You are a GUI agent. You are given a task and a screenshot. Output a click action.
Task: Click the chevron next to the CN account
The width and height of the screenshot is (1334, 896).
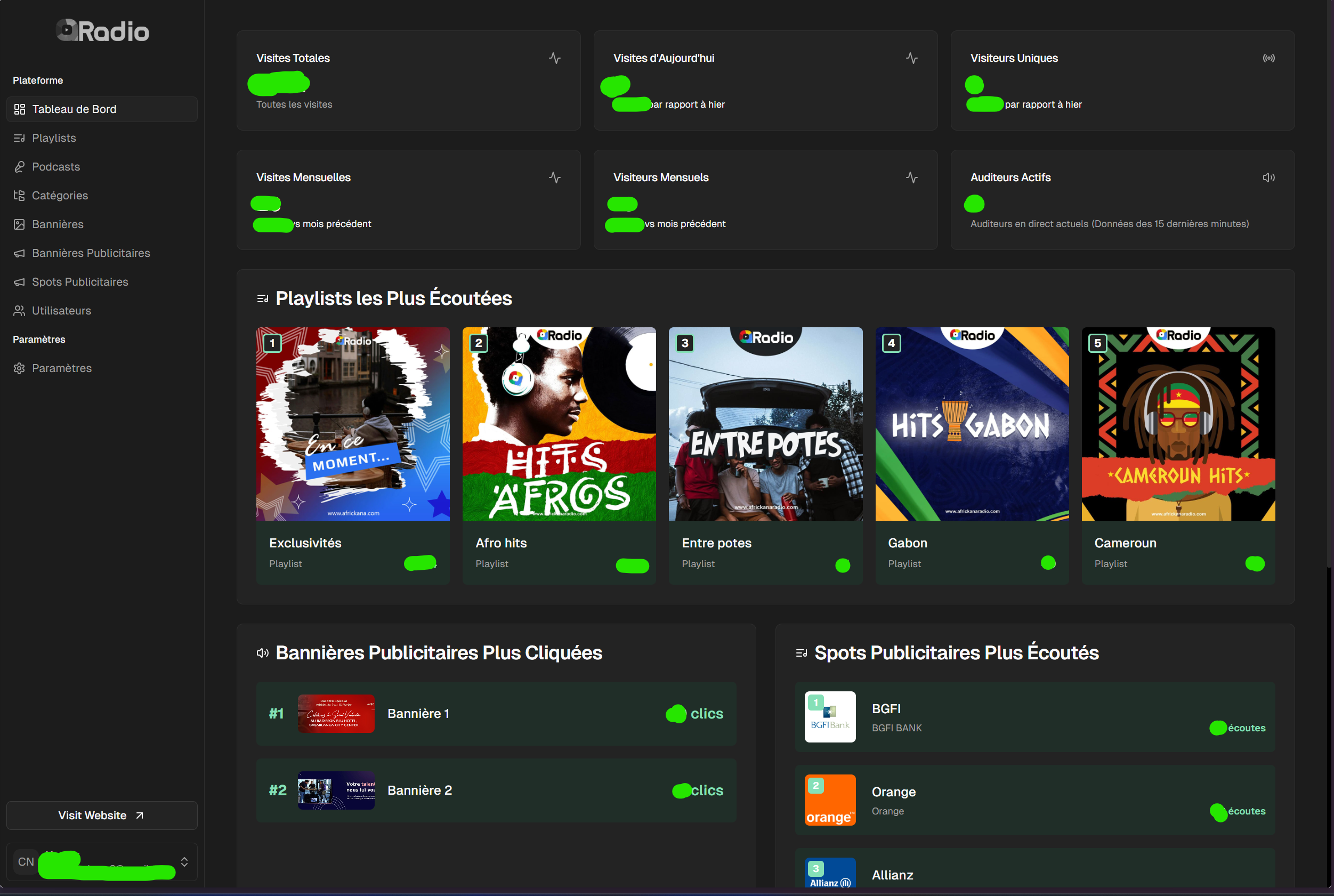pyautogui.click(x=184, y=862)
